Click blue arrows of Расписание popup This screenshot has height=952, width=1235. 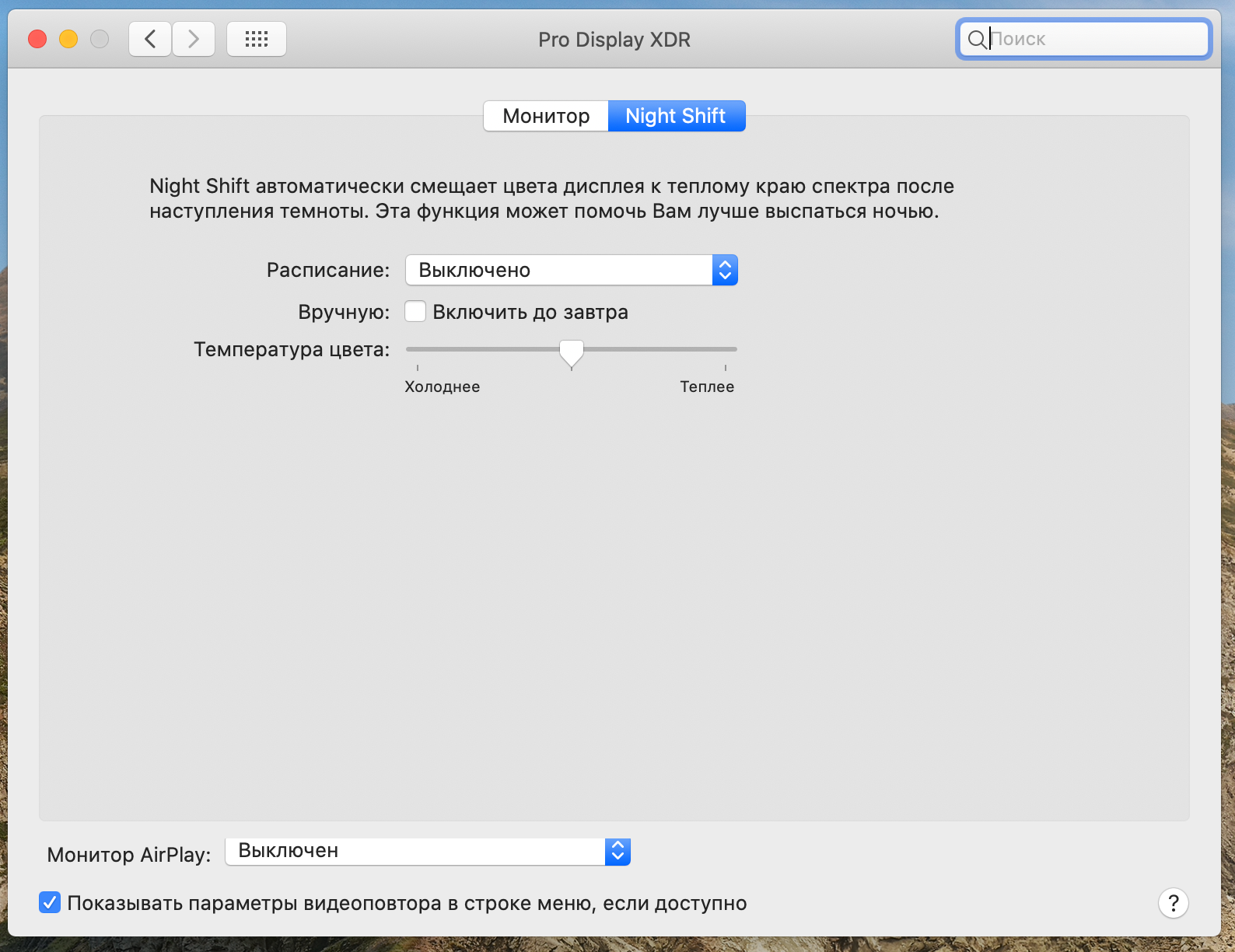coord(725,270)
